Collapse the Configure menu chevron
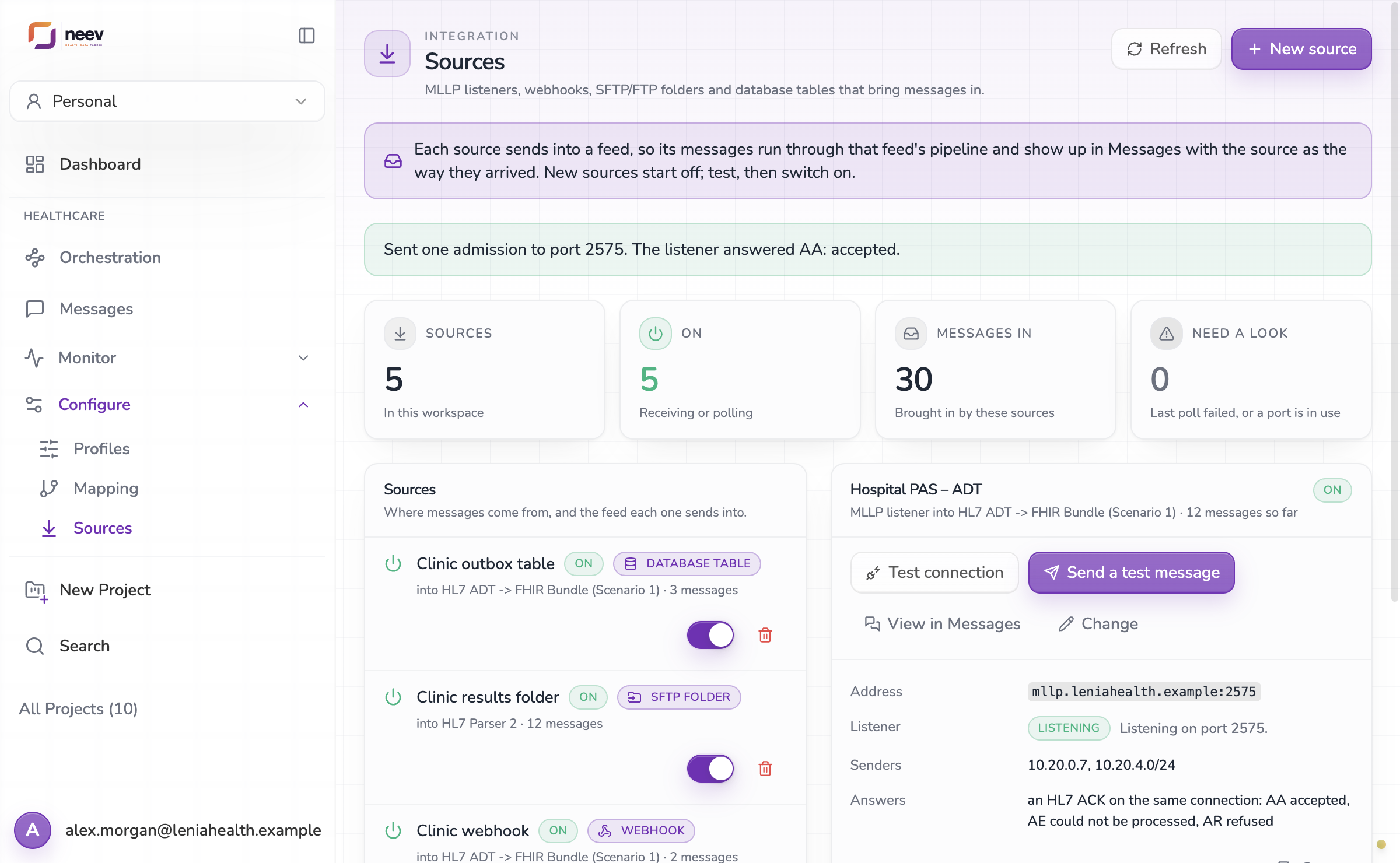1400x863 pixels. [x=303, y=405]
